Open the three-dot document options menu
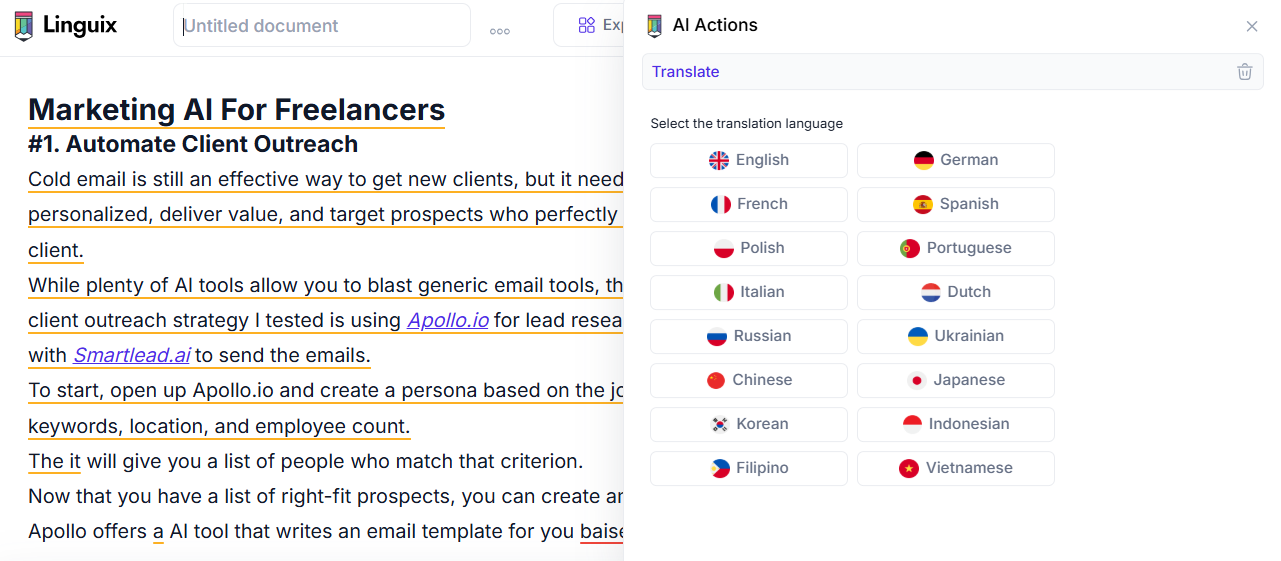Image resolution: width=1281 pixels, height=561 pixels. (x=499, y=31)
